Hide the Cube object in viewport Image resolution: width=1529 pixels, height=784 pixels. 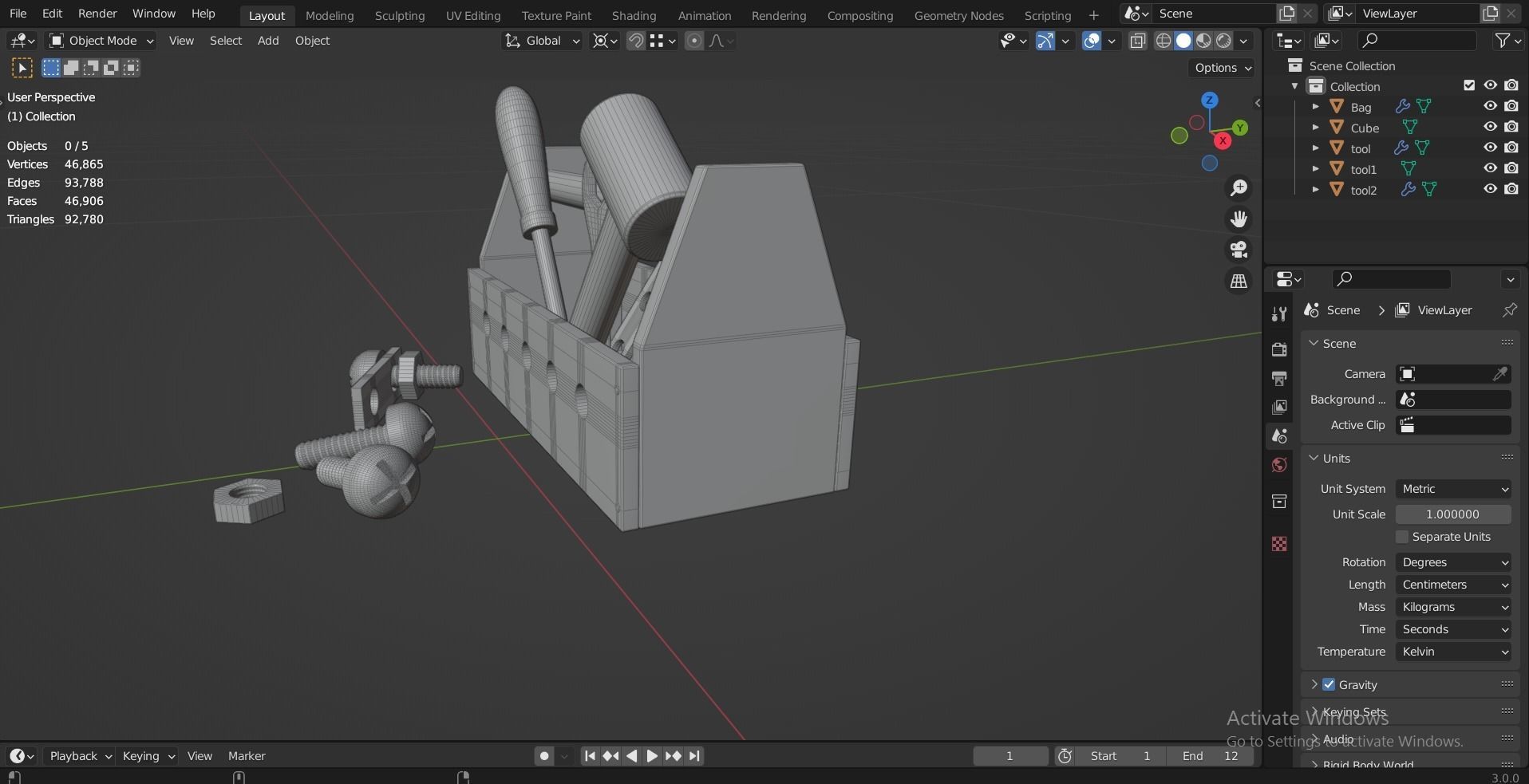pyautogui.click(x=1490, y=127)
